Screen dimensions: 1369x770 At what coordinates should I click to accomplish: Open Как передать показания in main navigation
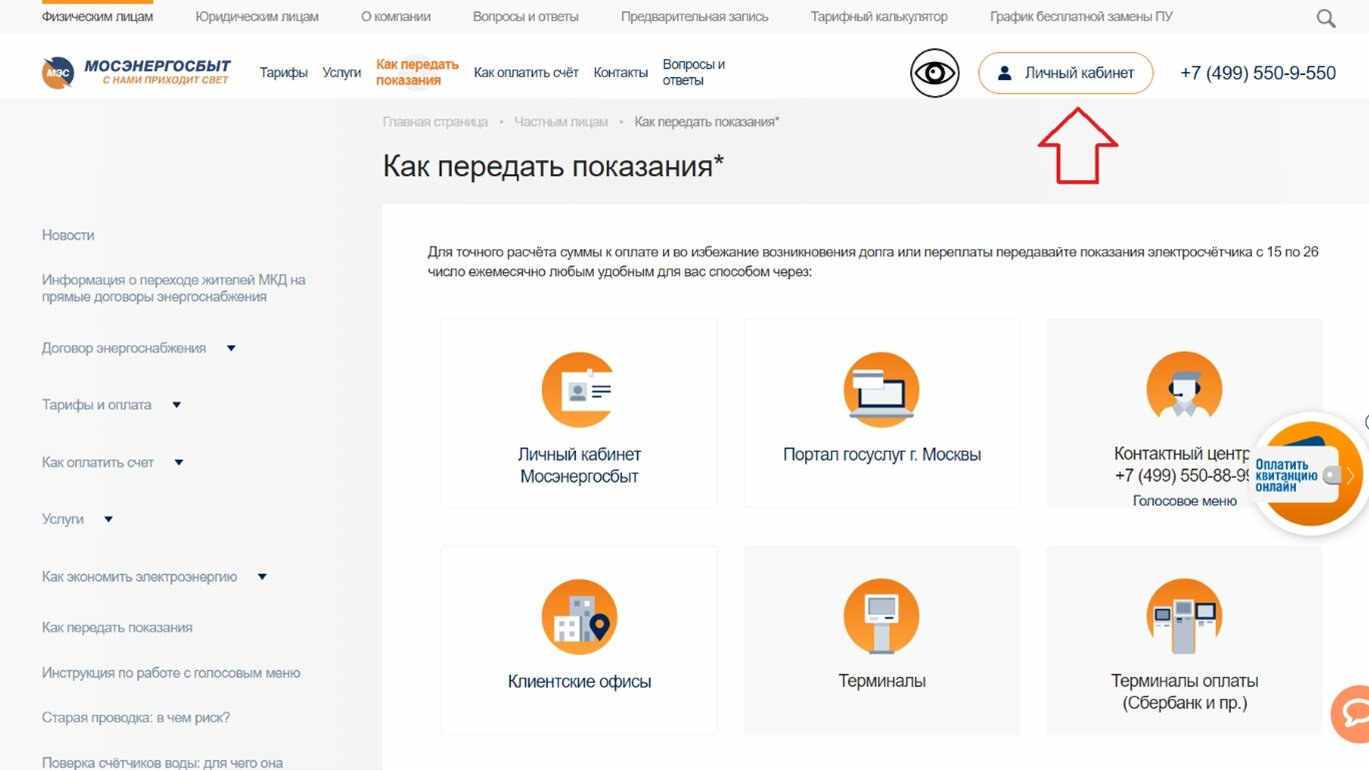pyautogui.click(x=417, y=72)
